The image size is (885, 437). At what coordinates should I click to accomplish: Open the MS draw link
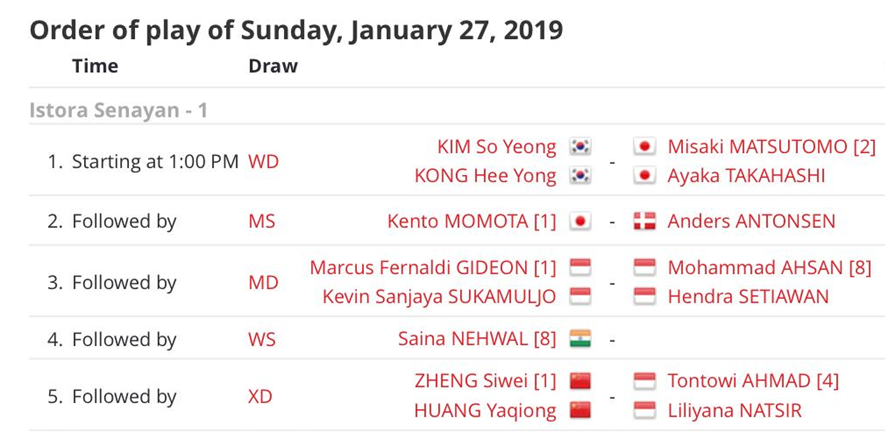point(261,222)
